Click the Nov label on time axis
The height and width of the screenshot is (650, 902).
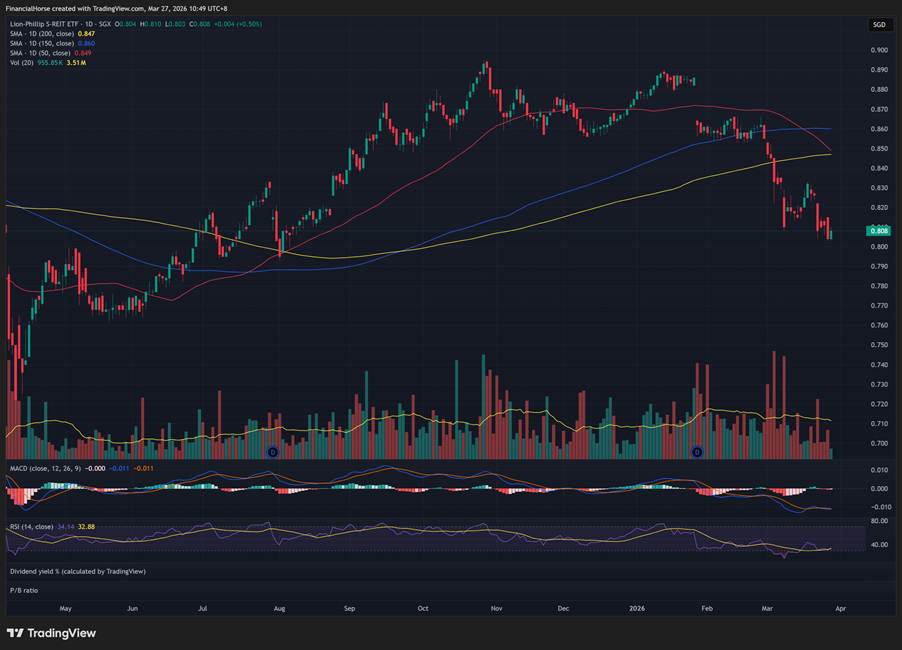click(495, 607)
